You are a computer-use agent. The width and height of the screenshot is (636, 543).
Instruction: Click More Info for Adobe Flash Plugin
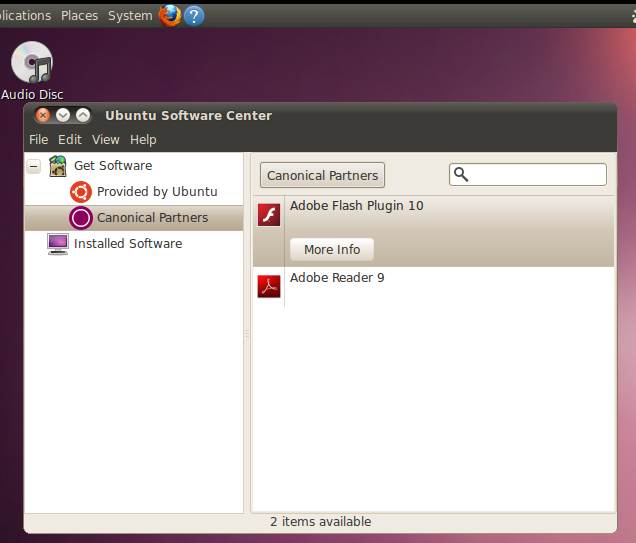tap(332, 249)
